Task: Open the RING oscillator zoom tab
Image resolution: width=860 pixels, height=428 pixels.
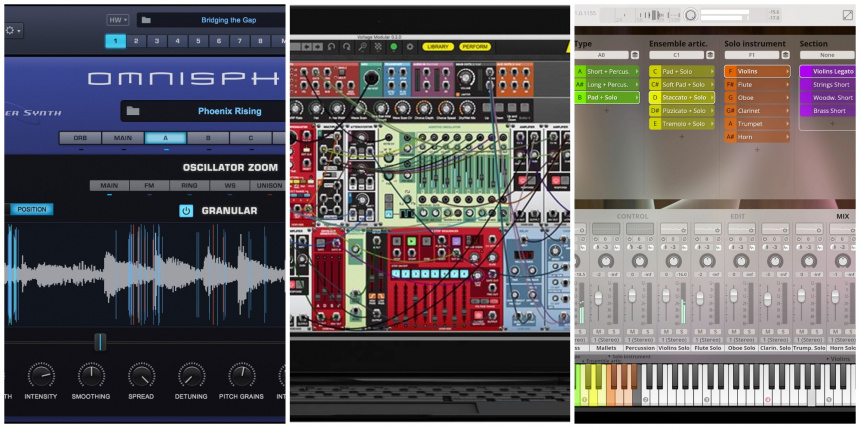Action: pos(189,185)
